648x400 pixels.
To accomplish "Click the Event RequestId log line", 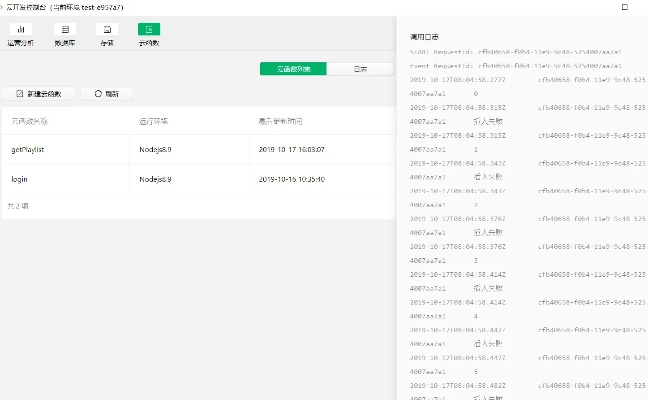I will tap(516, 66).
